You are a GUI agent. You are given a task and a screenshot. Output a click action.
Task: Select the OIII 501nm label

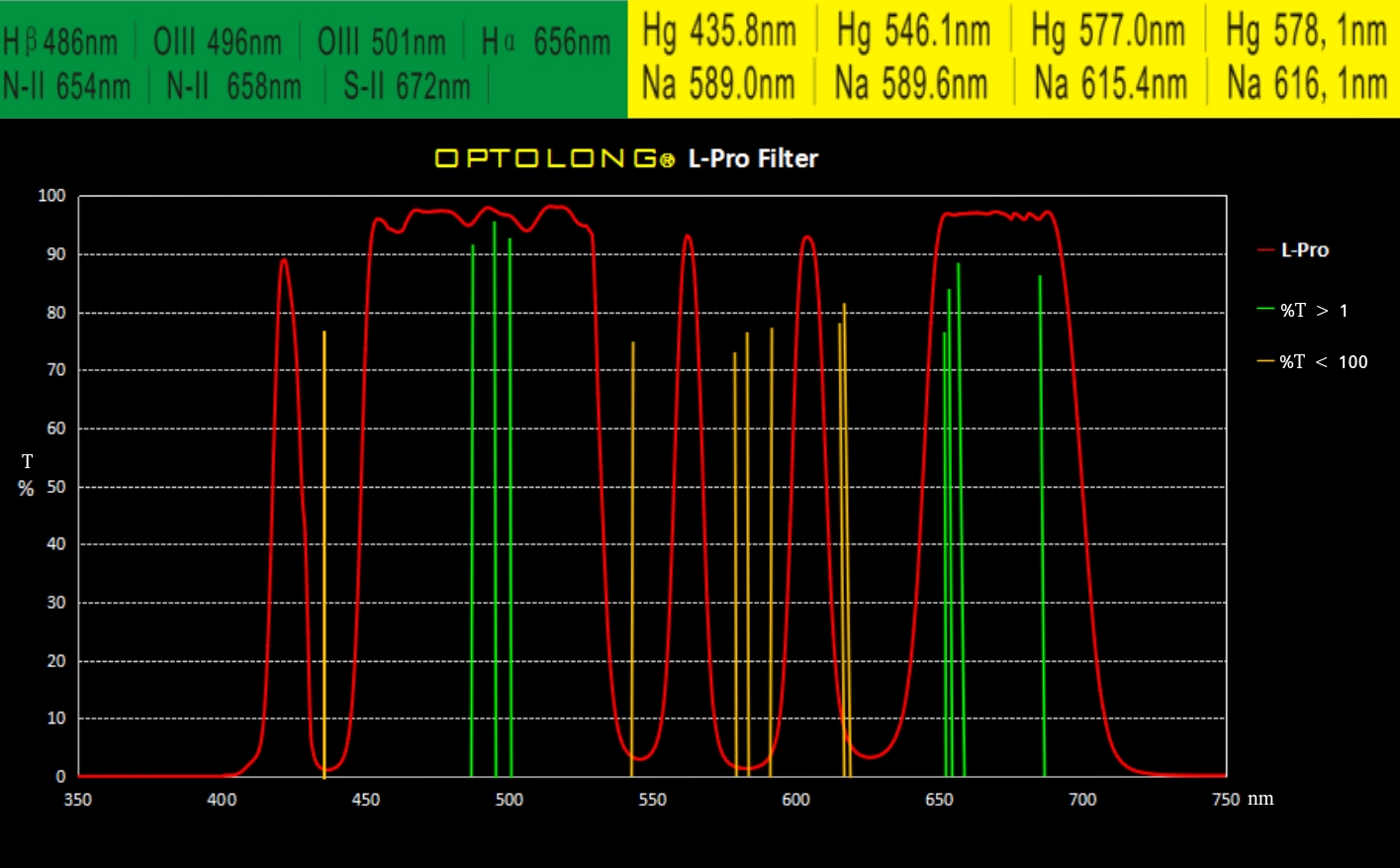[x=382, y=43]
